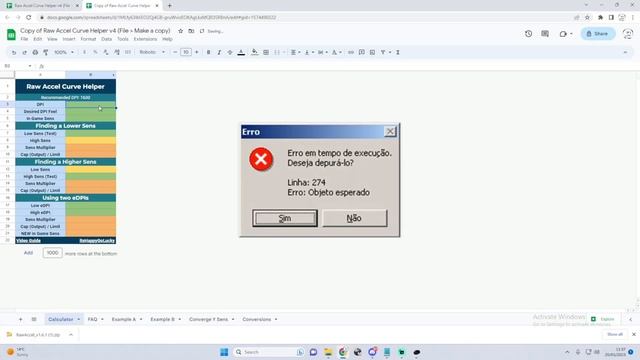Increase font size with plus button
The width and height of the screenshot is (640, 360).
pos(197,52)
